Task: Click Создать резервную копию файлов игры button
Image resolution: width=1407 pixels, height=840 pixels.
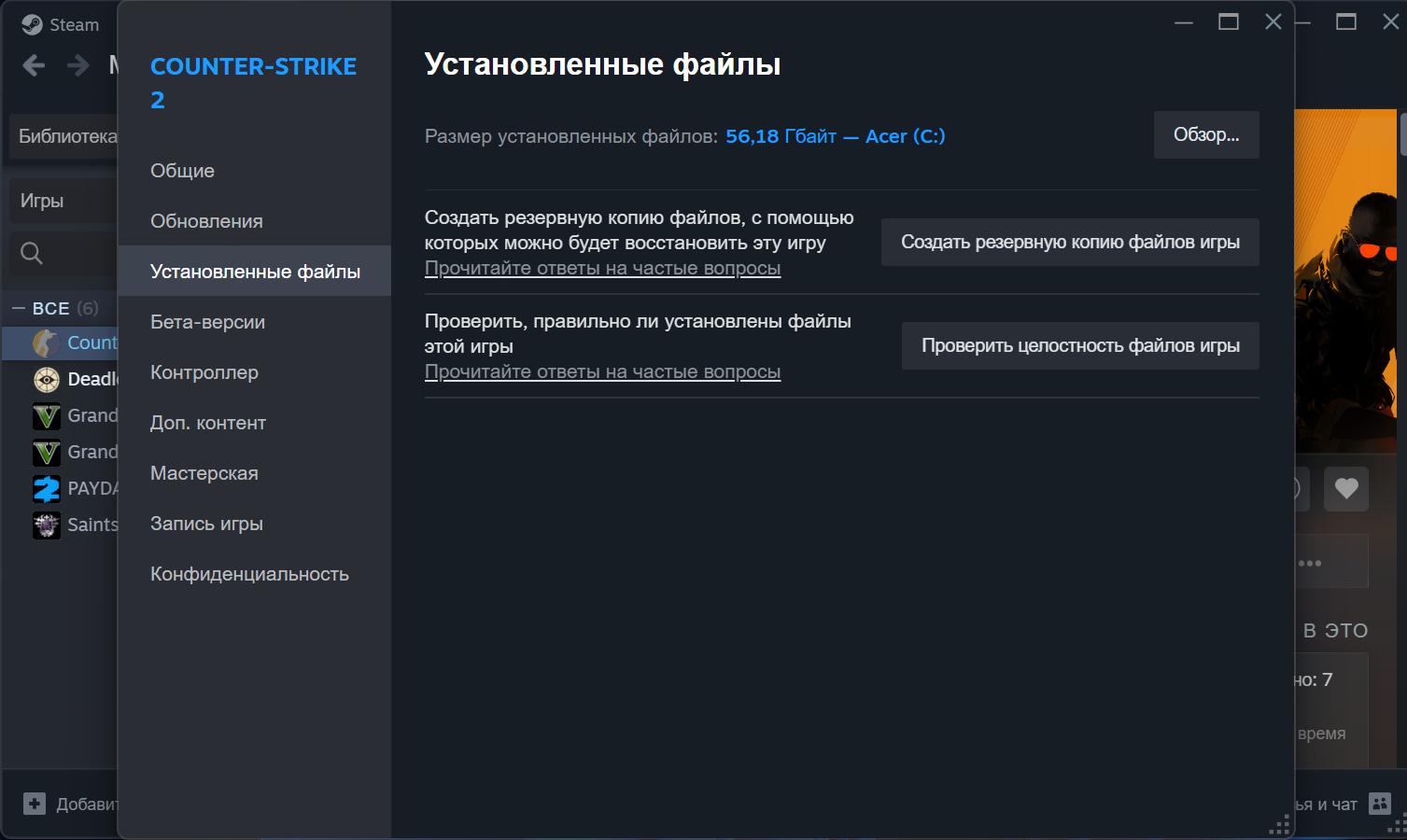Action: point(1070,242)
